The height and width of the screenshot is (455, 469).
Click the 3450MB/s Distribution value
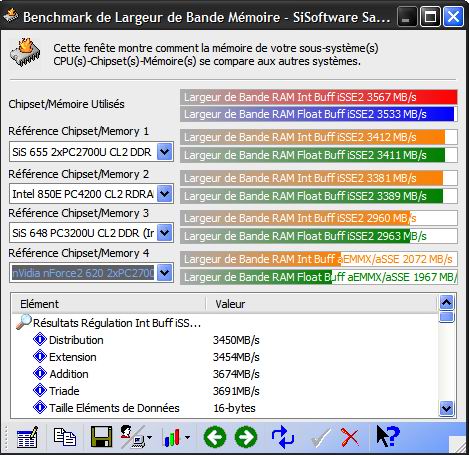pos(236,340)
